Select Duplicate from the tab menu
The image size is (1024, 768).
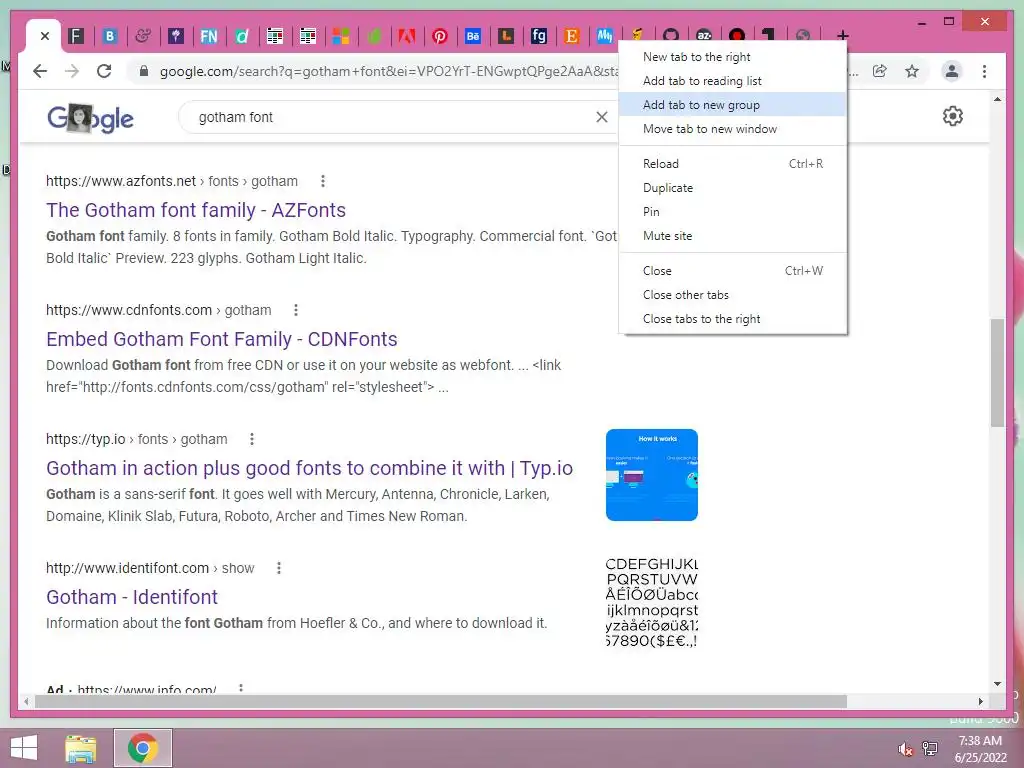[x=733, y=188]
